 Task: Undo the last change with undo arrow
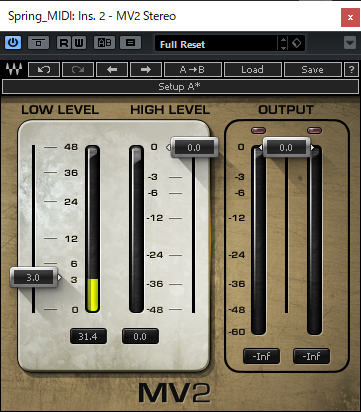tap(44, 70)
